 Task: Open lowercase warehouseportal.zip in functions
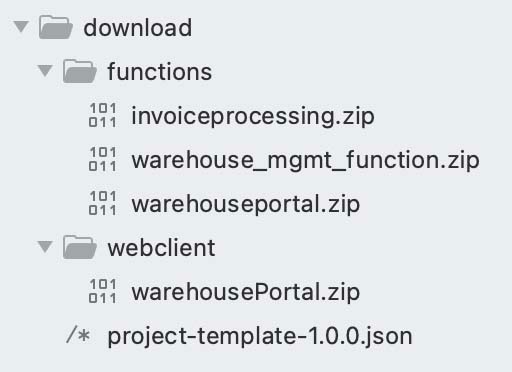tap(246, 205)
